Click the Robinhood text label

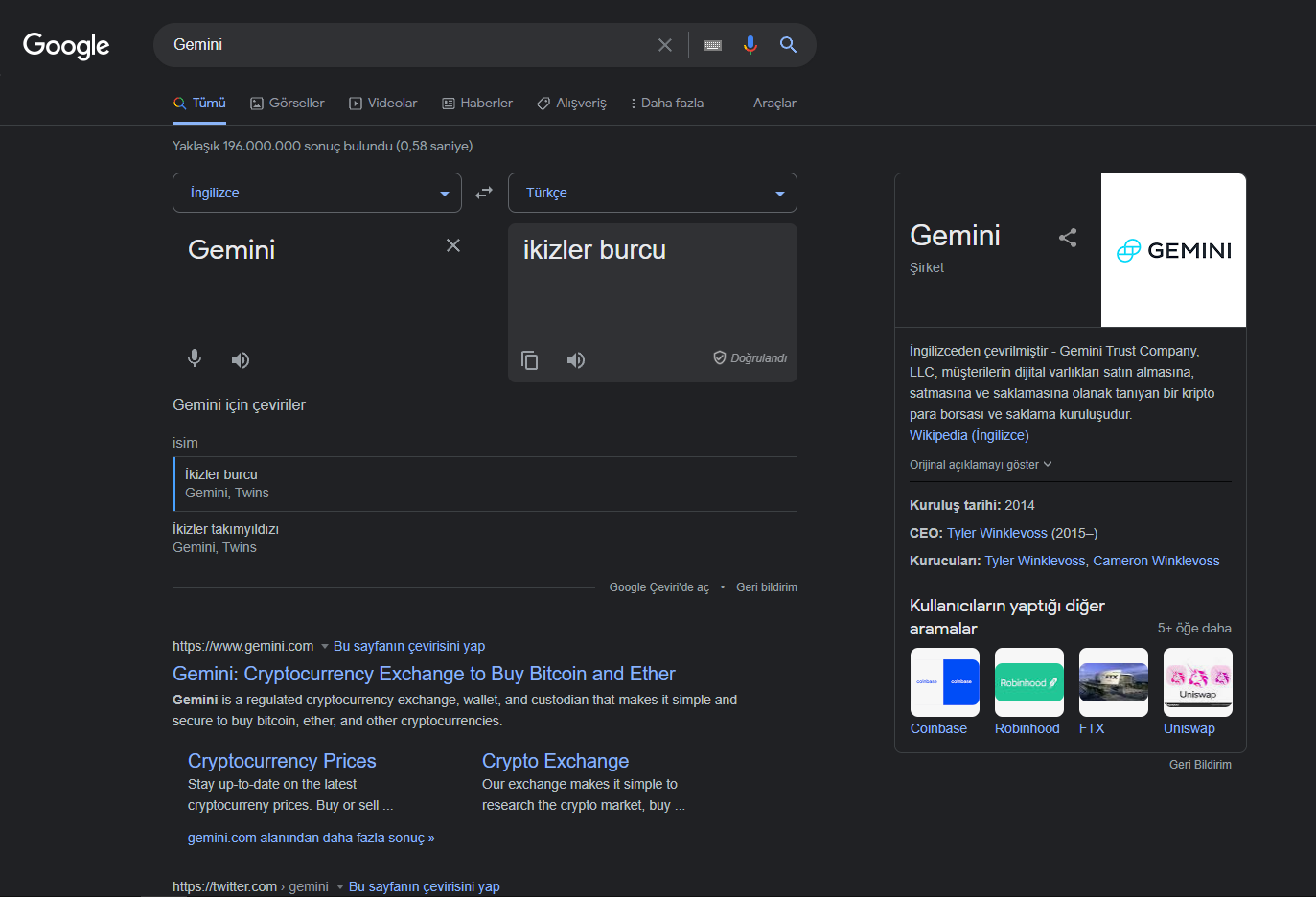point(1027,728)
